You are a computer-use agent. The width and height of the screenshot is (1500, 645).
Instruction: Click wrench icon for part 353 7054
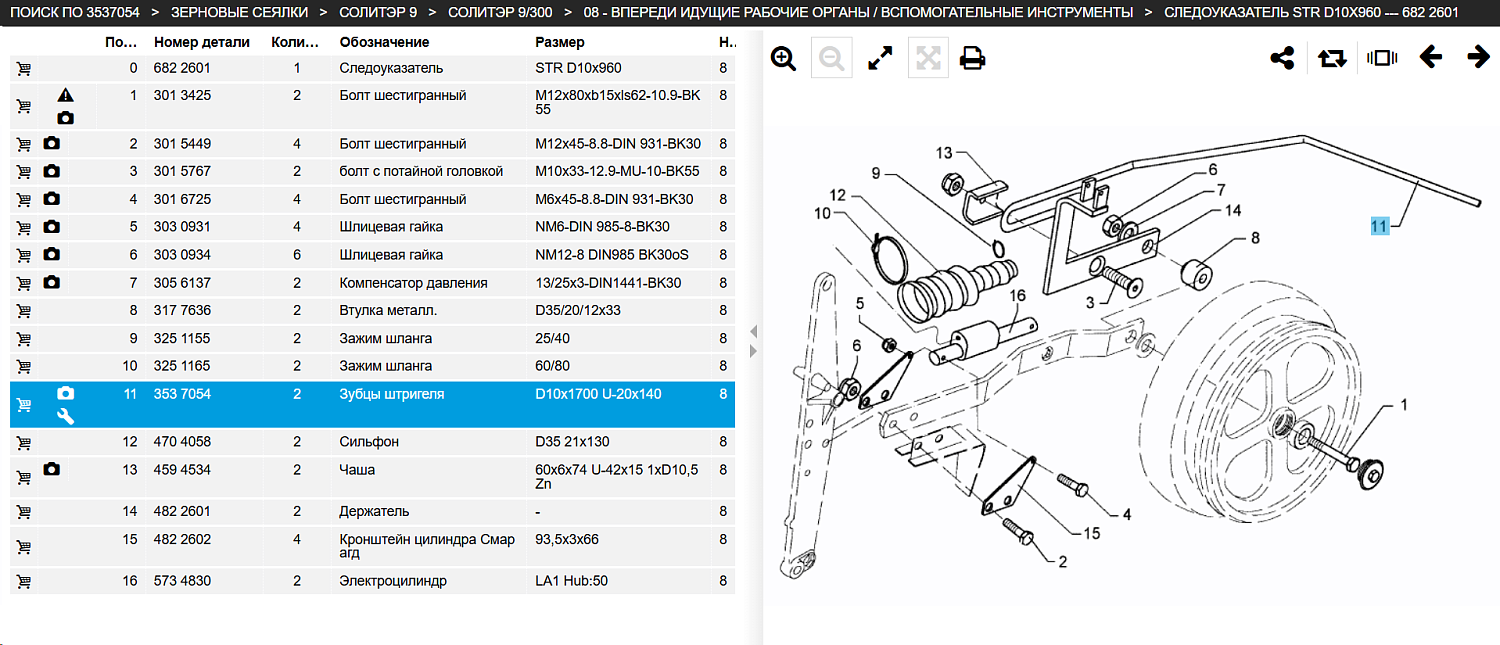click(x=65, y=416)
